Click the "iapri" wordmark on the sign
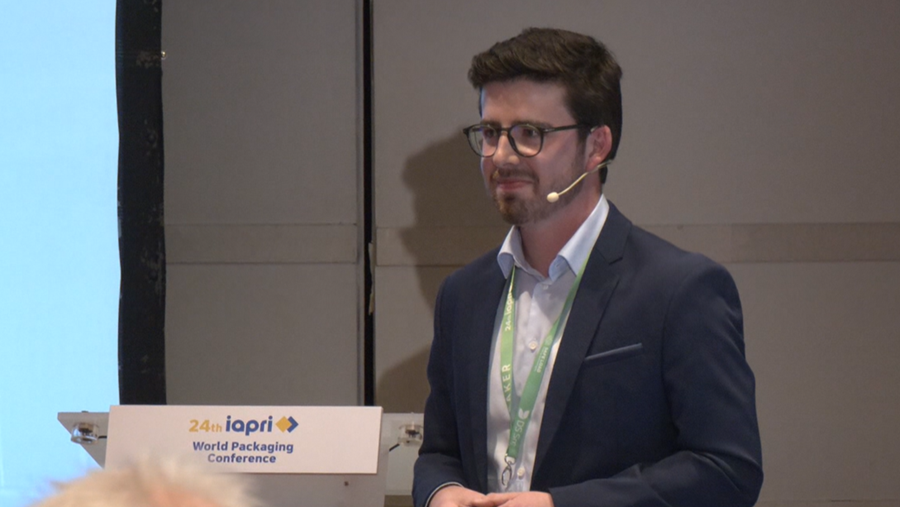900x507 pixels. click(x=248, y=424)
